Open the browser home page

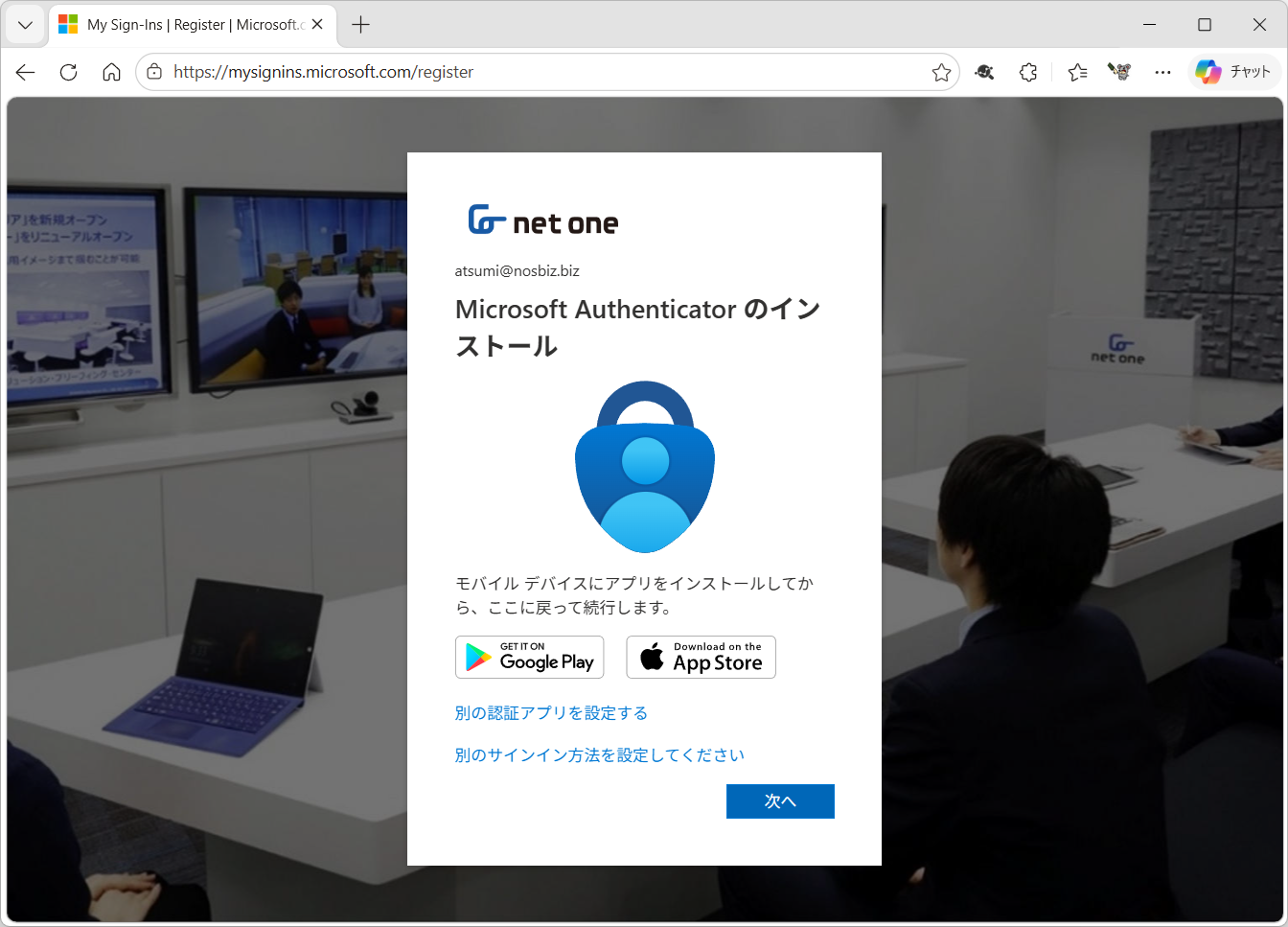[x=111, y=72]
